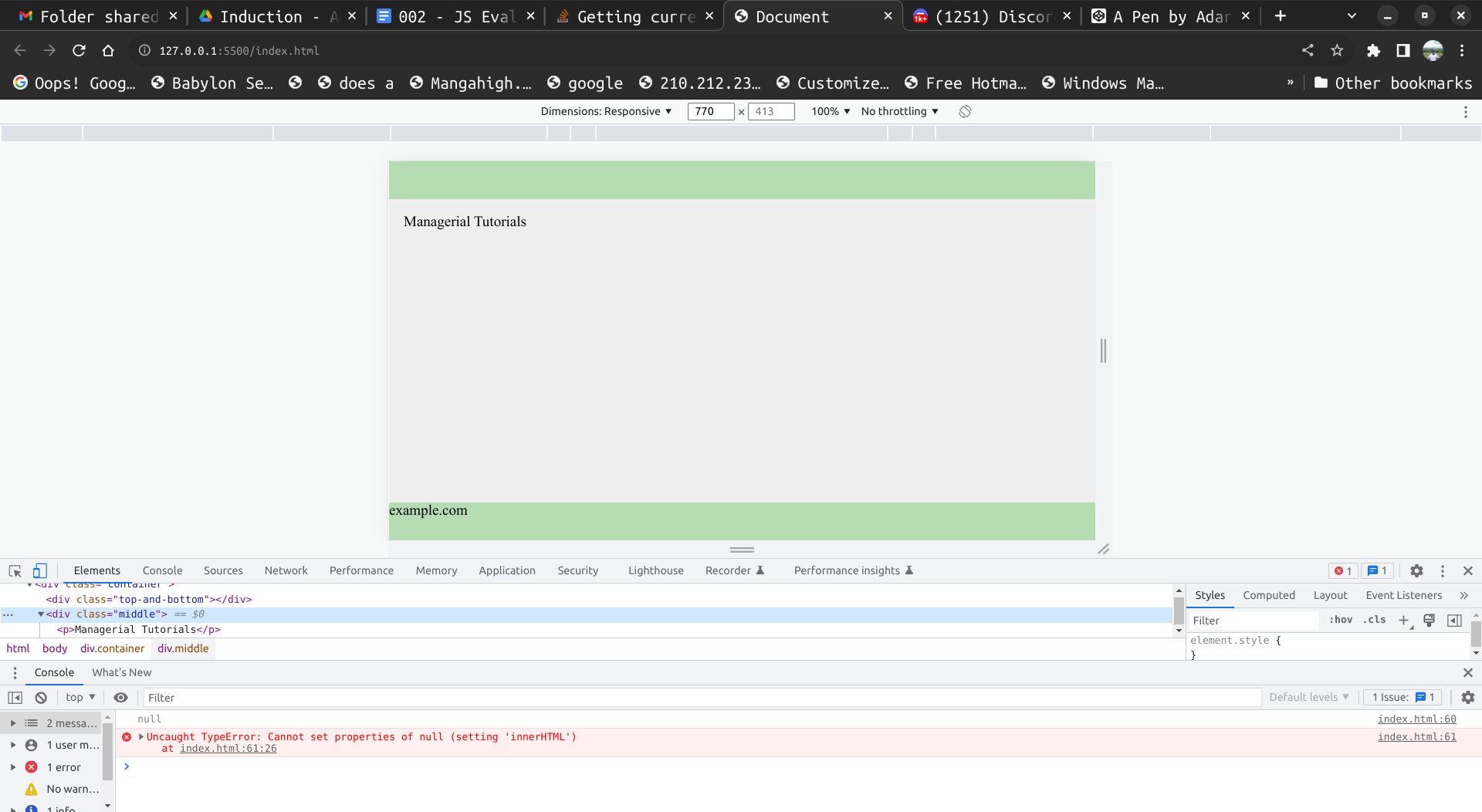The height and width of the screenshot is (812, 1482).
Task: Bookmark this page with the star icon
Action: click(1338, 51)
